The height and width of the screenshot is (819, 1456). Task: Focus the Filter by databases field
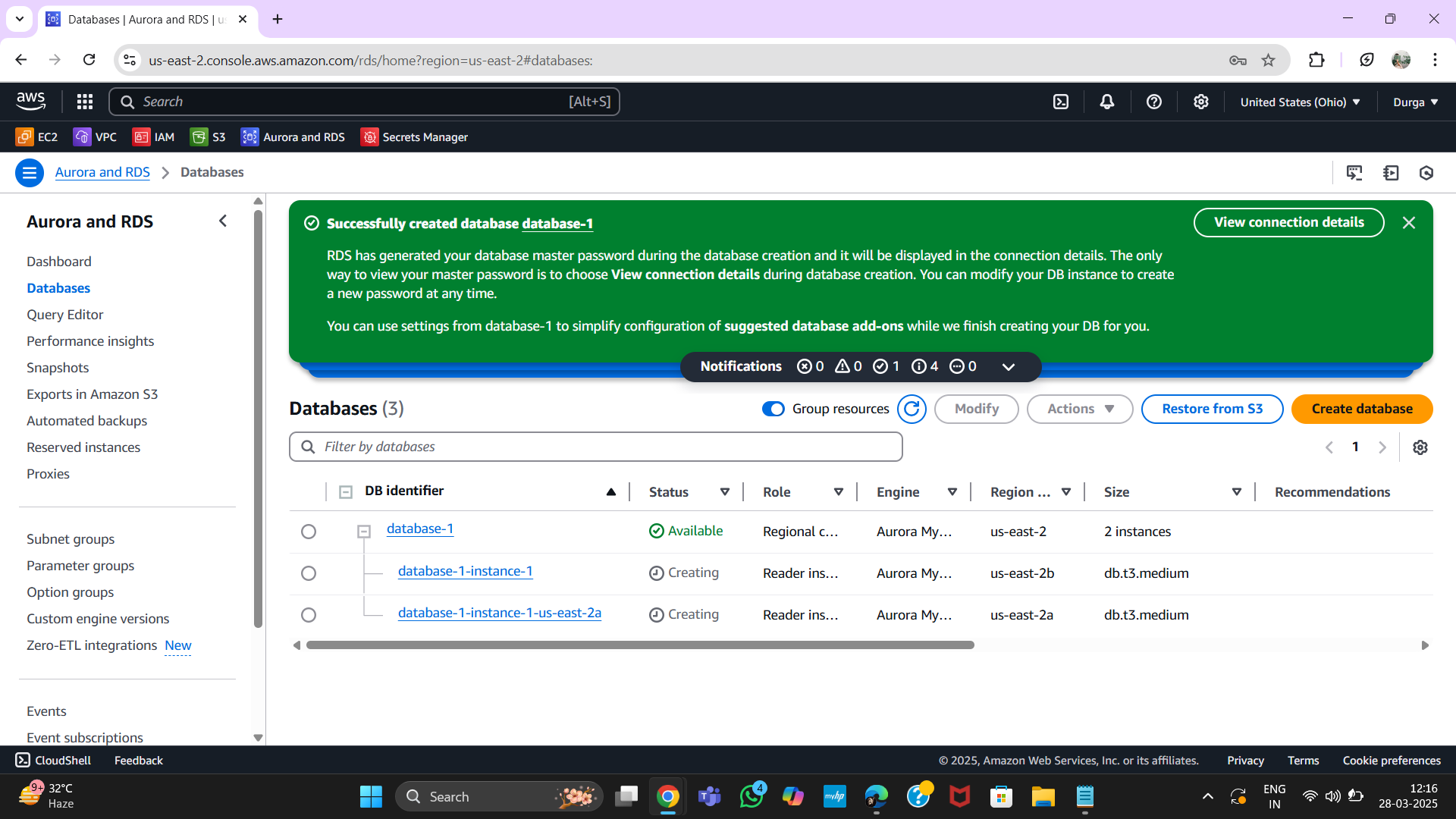point(596,447)
